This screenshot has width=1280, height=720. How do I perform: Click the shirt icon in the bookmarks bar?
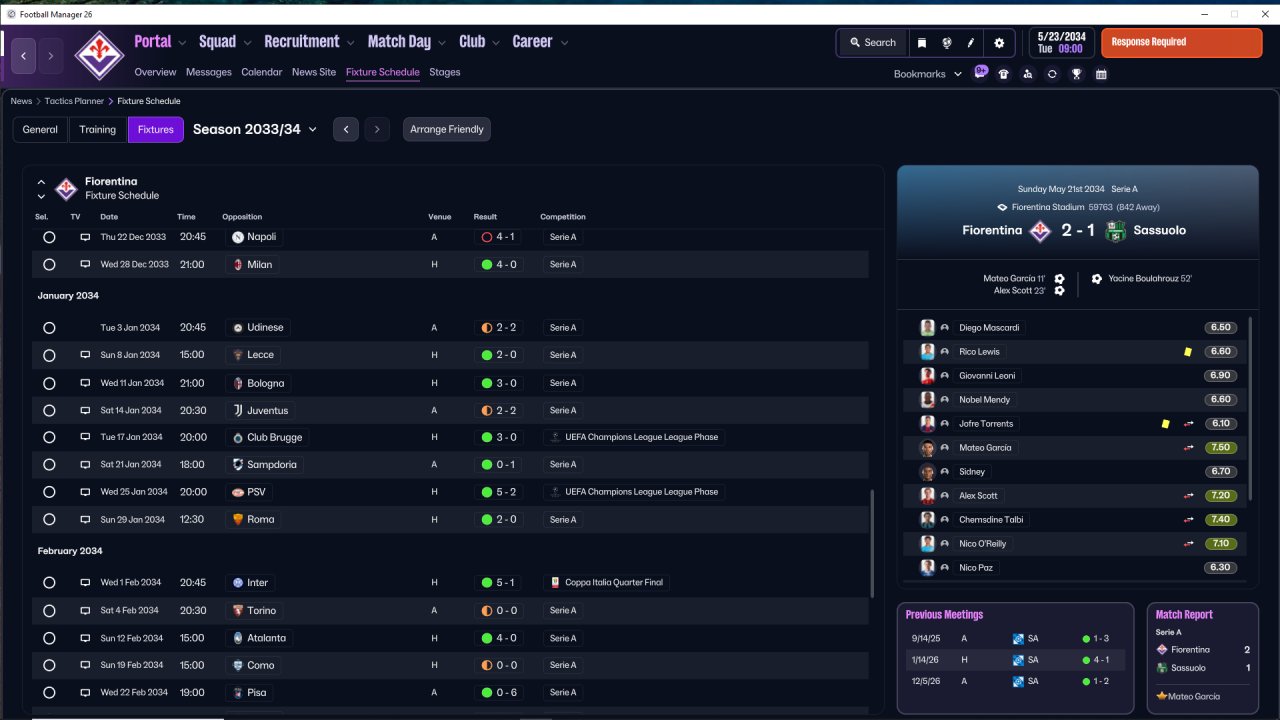(x=1004, y=74)
